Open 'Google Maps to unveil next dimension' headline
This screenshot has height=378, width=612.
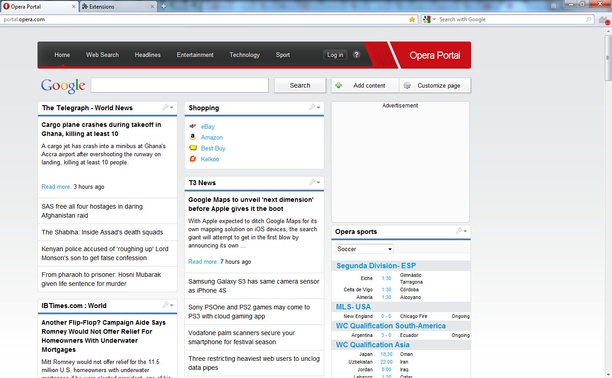click(x=251, y=204)
